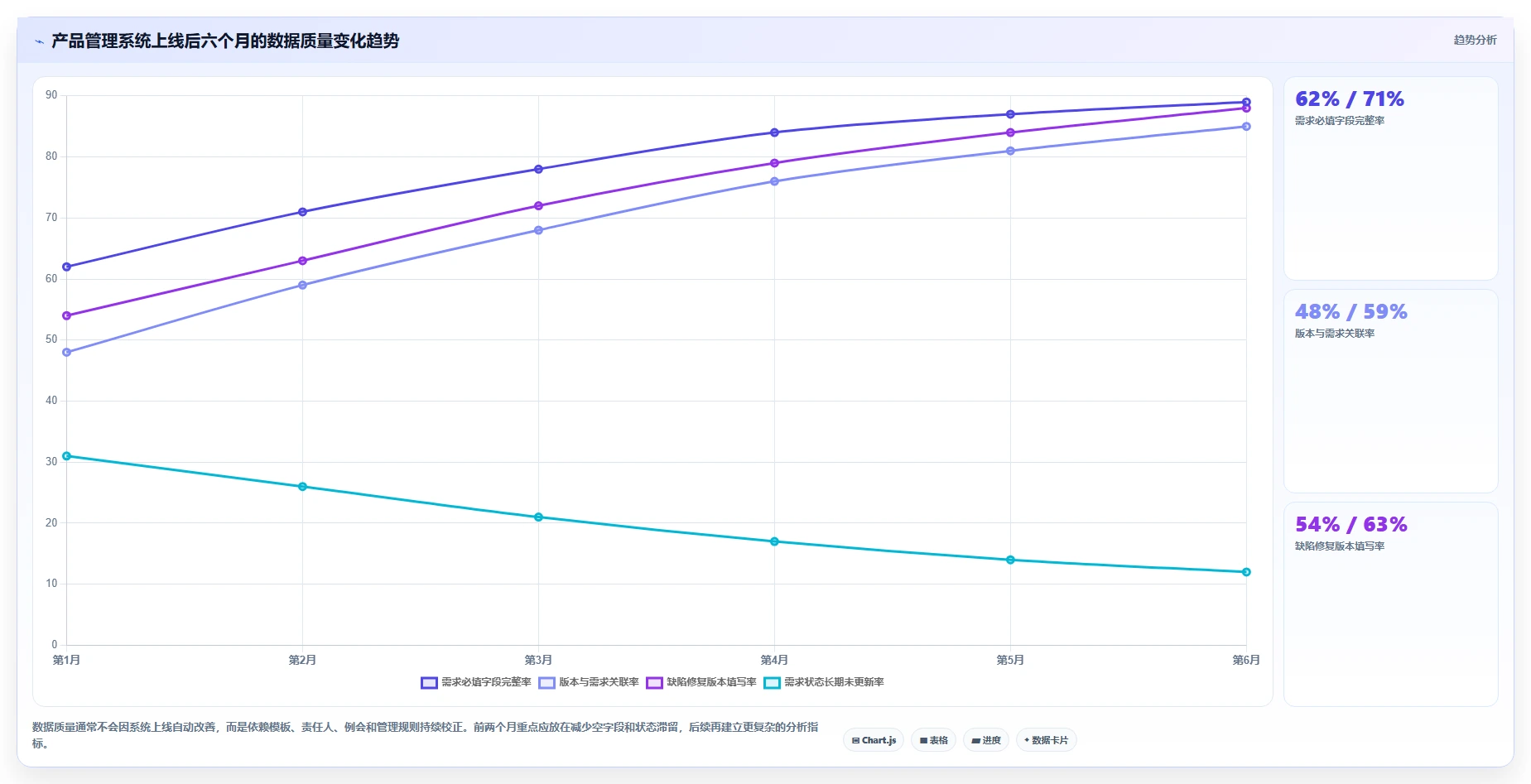The width and height of the screenshot is (1531, 784).
Task: Click the 第6月 x-axis label
Action: [x=1246, y=660]
